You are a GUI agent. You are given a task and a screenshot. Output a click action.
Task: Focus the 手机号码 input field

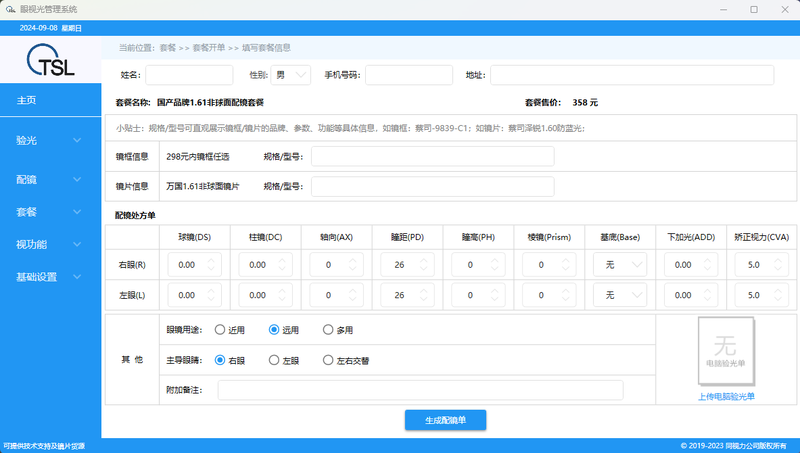[x=409, y=75]
